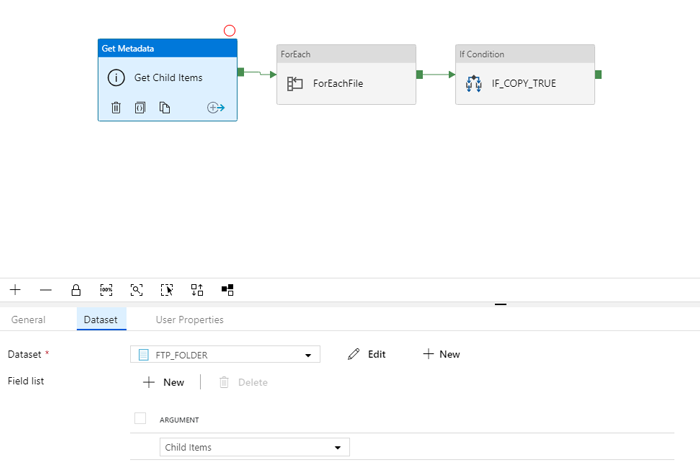Select the Get Metadata activity header

click(x=167, y=48)
